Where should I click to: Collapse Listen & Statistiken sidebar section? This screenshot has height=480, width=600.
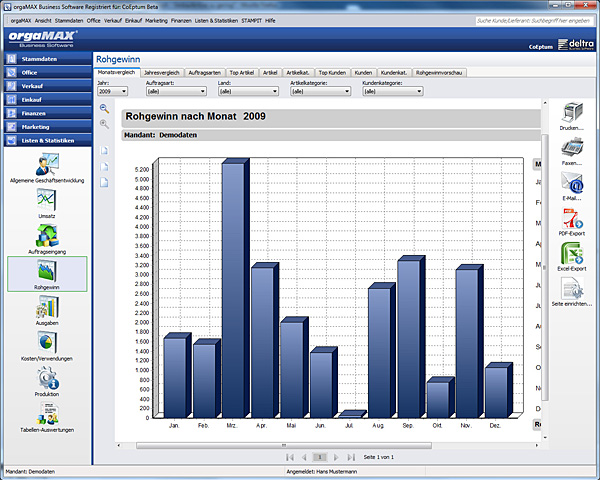48,140
